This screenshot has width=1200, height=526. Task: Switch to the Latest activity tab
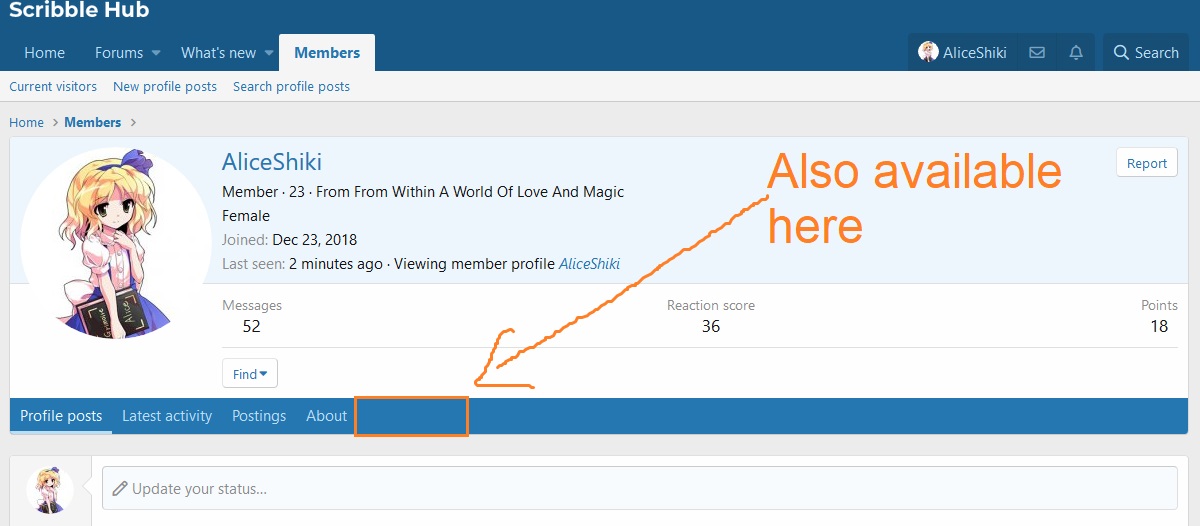pyautogui.click(x=167, y=416)
